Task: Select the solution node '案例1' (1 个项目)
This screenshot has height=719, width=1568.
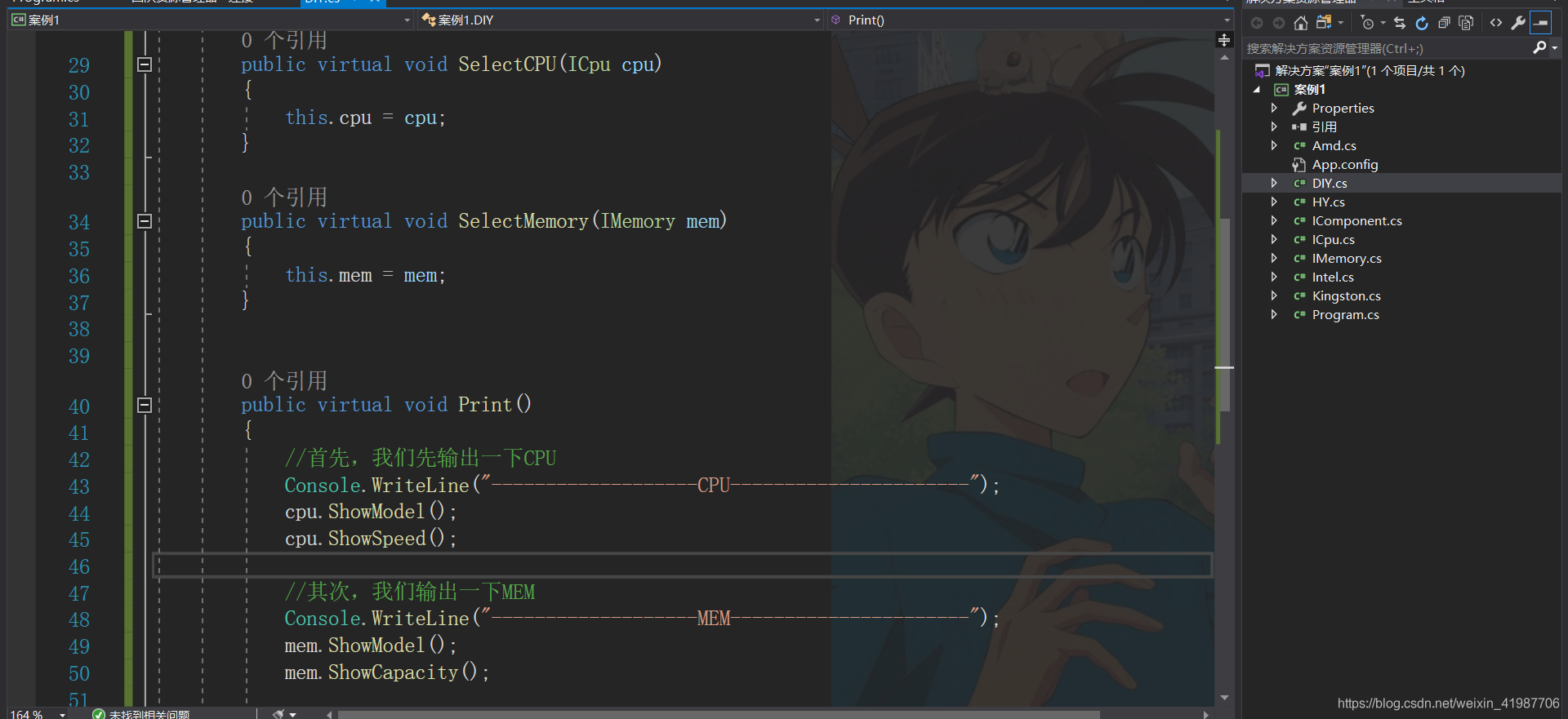Action: click(x=1370, y=71)
